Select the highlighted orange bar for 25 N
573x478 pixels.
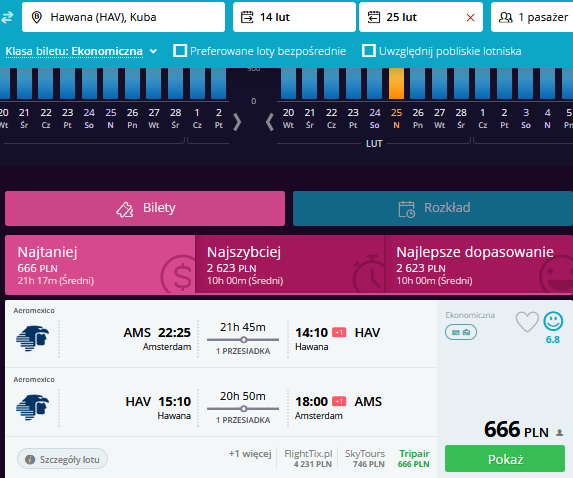point(396,84)
